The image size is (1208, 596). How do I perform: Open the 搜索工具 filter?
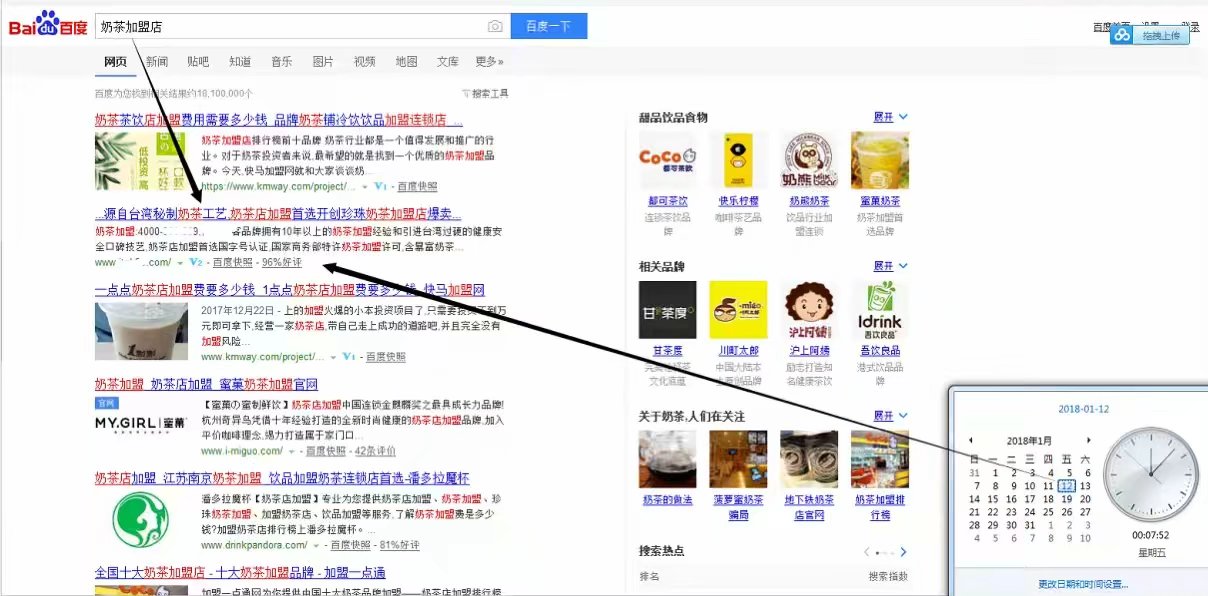click(x=486, y=94)
